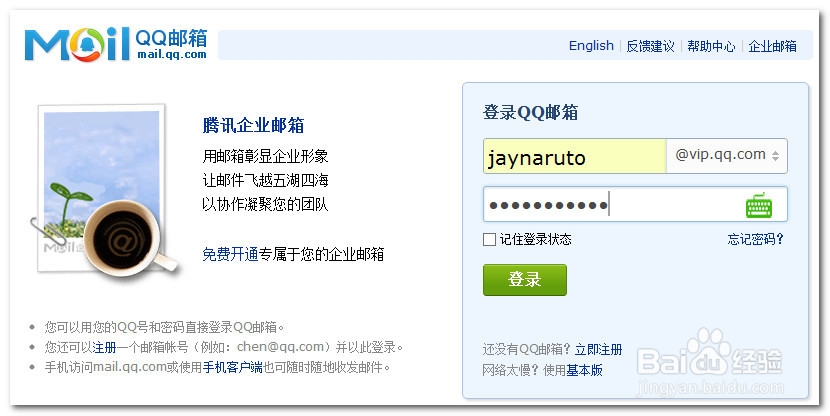Viewport: 830px width, 416px height.
Task: Click text 以协作凝聚您的团队
Action: [x=265, y=204]
